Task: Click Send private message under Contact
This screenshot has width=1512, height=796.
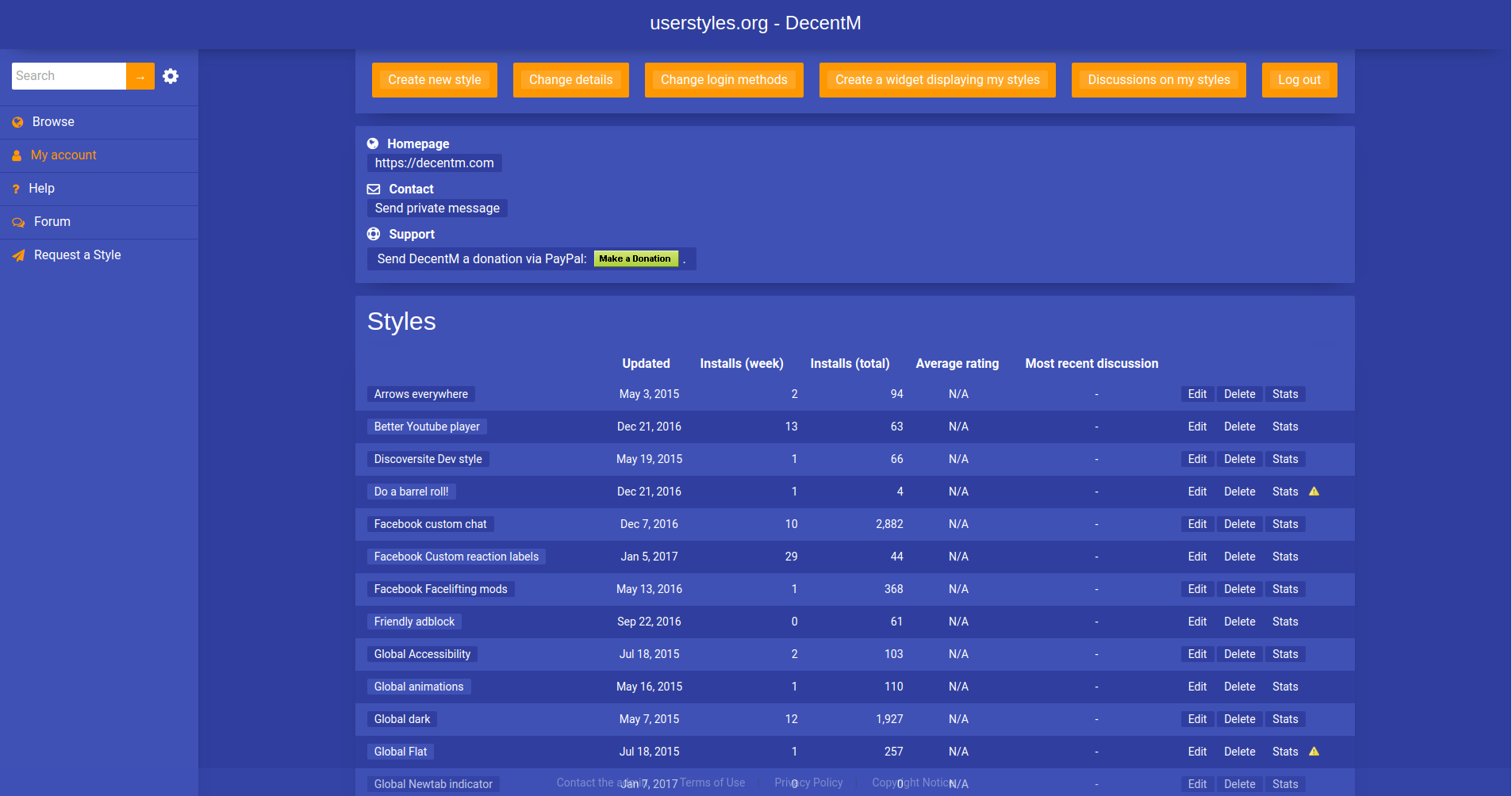Action: pyautogui.click(x=436, y=208)
